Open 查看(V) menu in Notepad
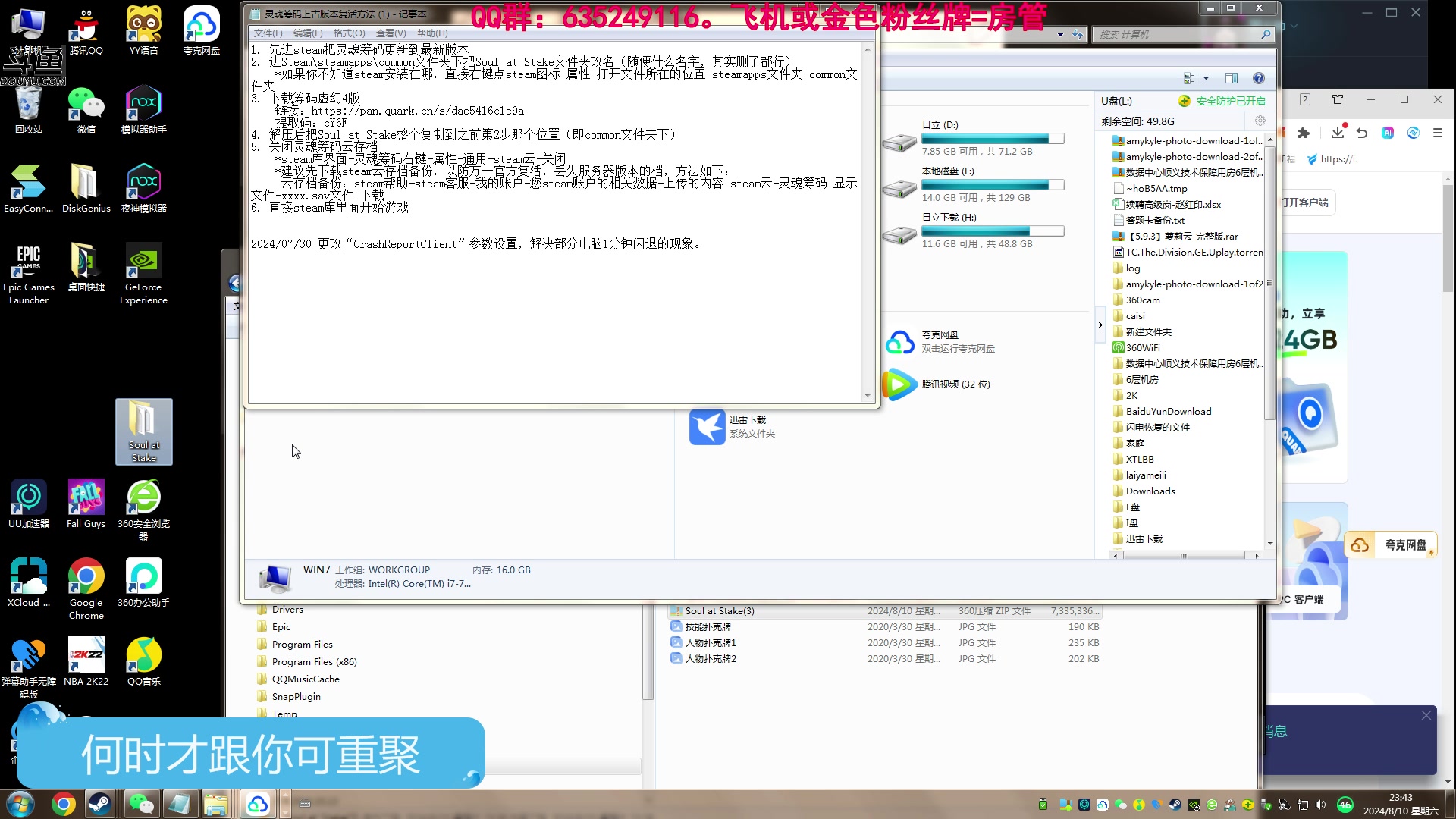Viewport: 1456px width, 819px height. (391, 33)
